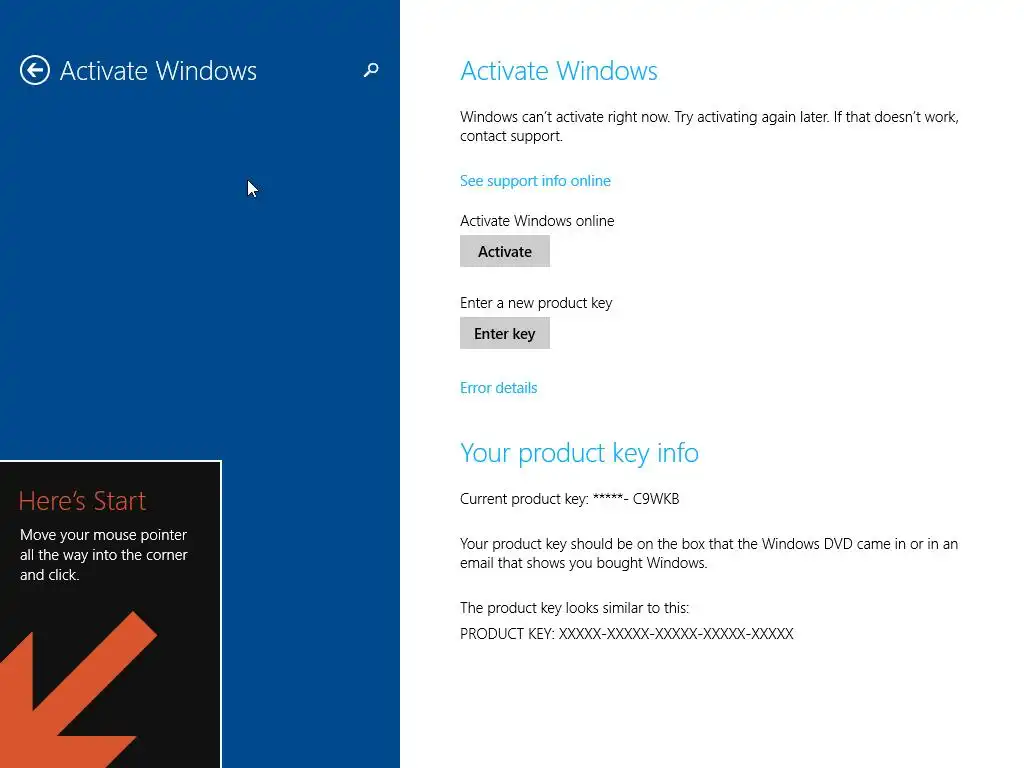Viewport: 1024px width, 768px height.
Task: Open the See support info online link
Action: (x=535, y=181)
